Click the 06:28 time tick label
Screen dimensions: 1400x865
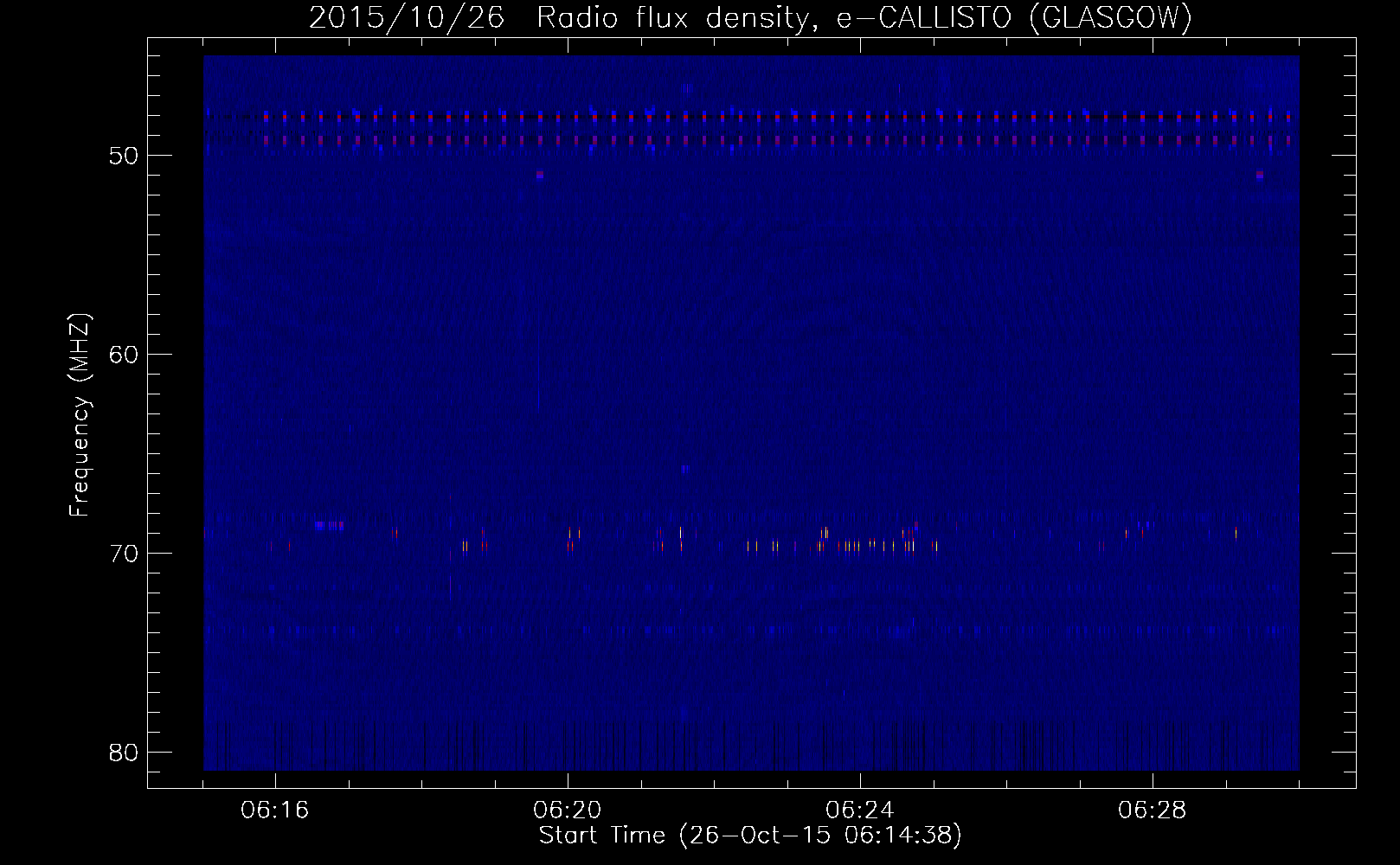tap(1153, 811)
